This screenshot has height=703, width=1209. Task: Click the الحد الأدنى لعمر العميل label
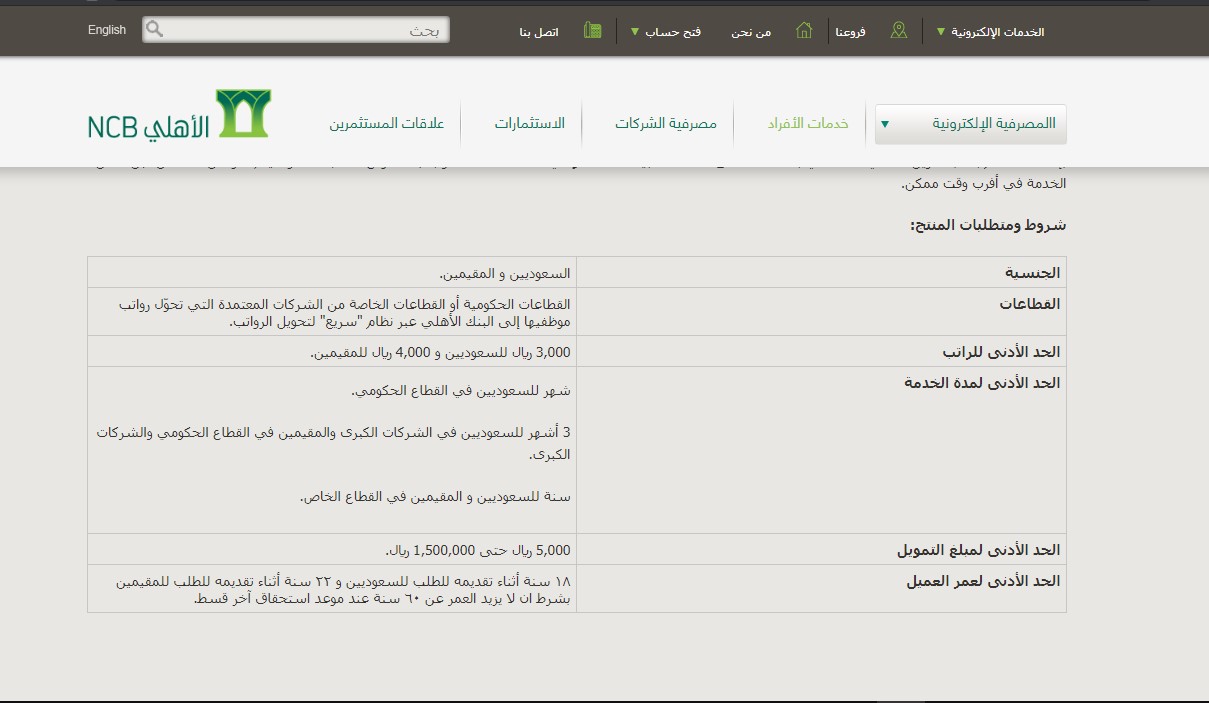984,581
